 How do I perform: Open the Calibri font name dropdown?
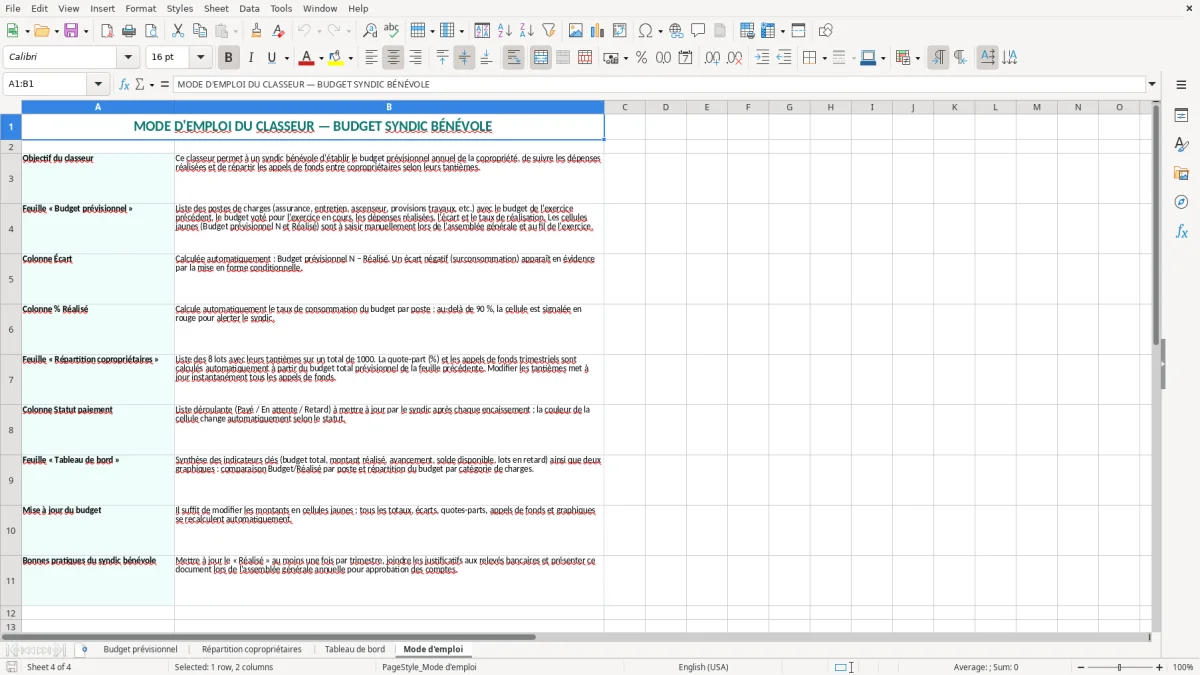pyautogui.click(x=128, y=58)
